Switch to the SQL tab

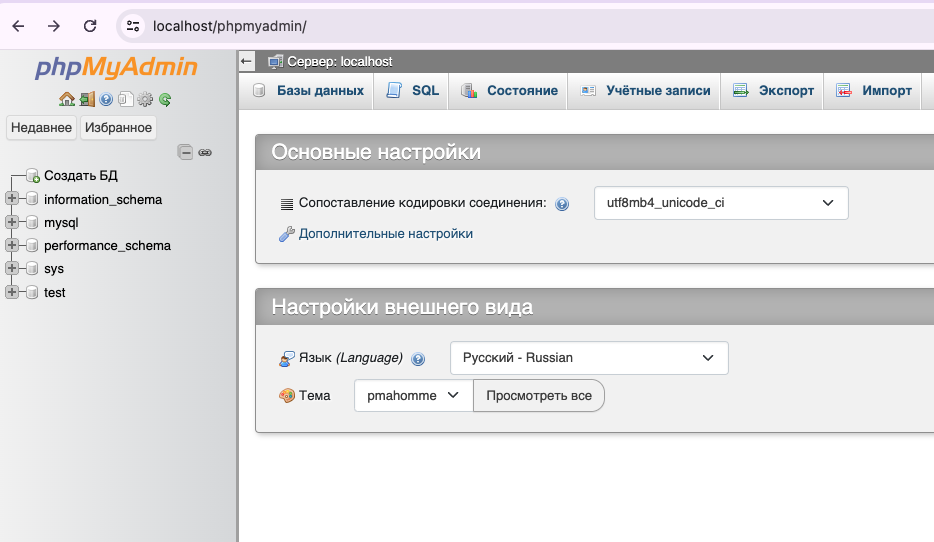[x=411, y=91]
